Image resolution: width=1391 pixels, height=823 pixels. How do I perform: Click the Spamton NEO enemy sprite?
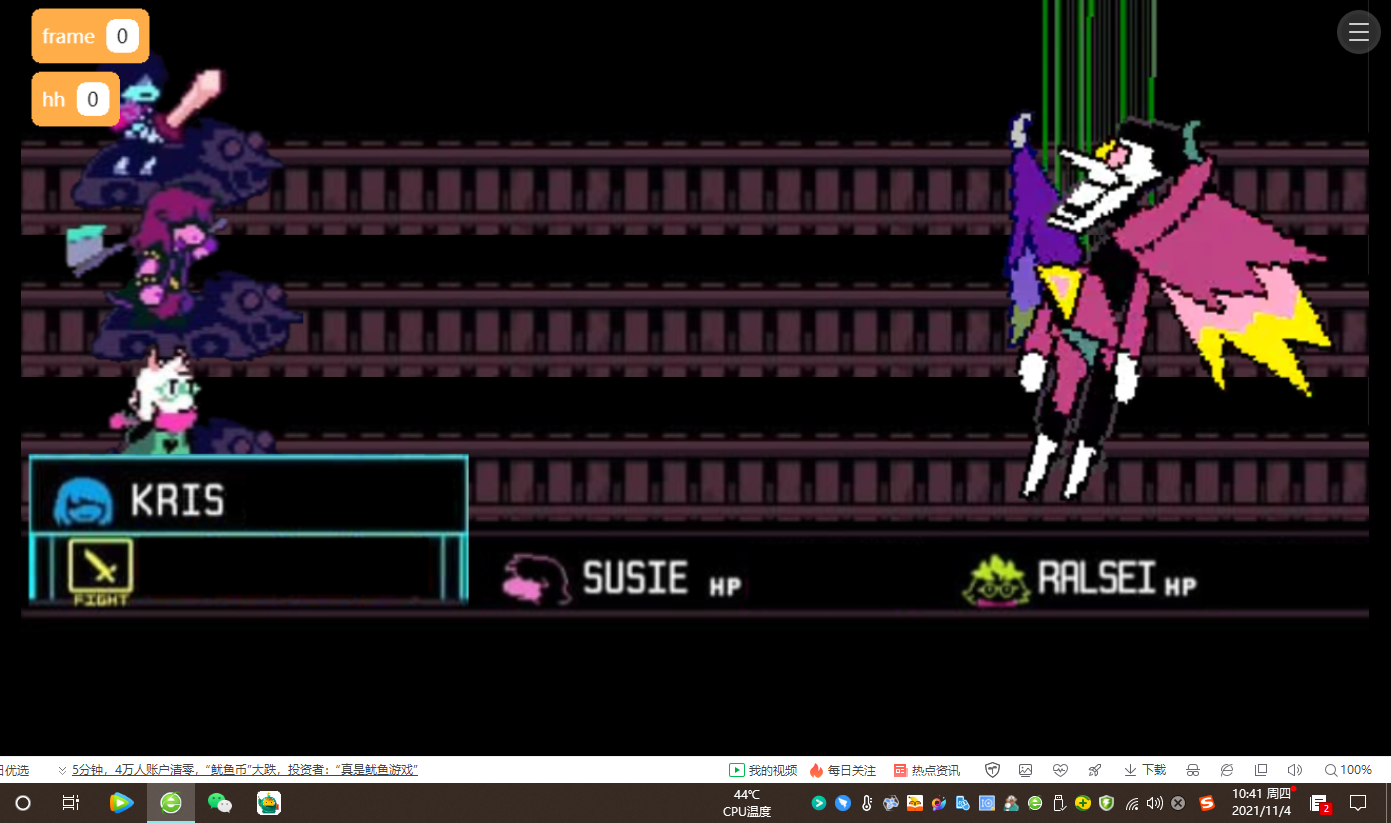click(x=1165, y=305)
